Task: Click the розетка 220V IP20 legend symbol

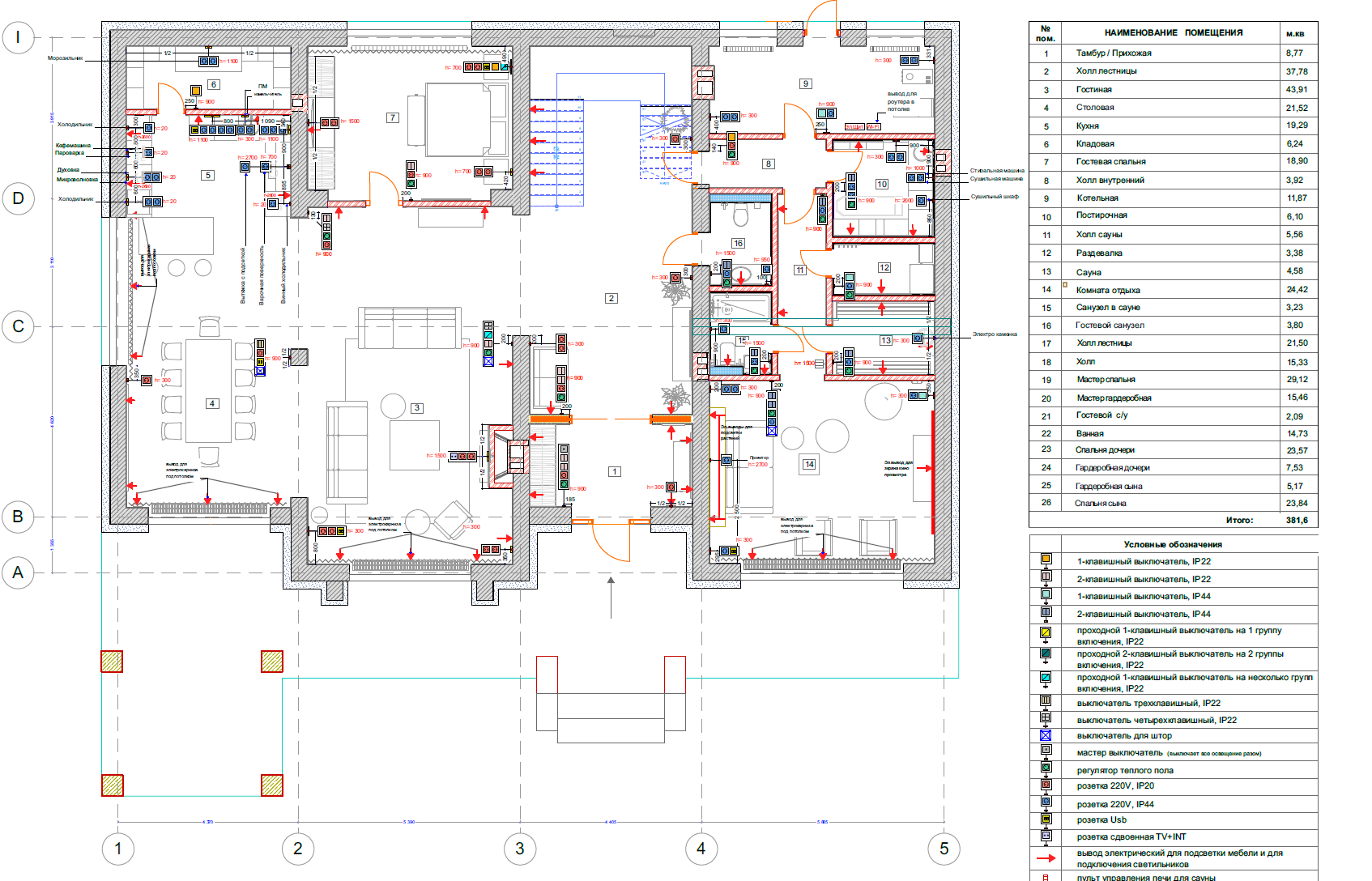Action: 1046,785
